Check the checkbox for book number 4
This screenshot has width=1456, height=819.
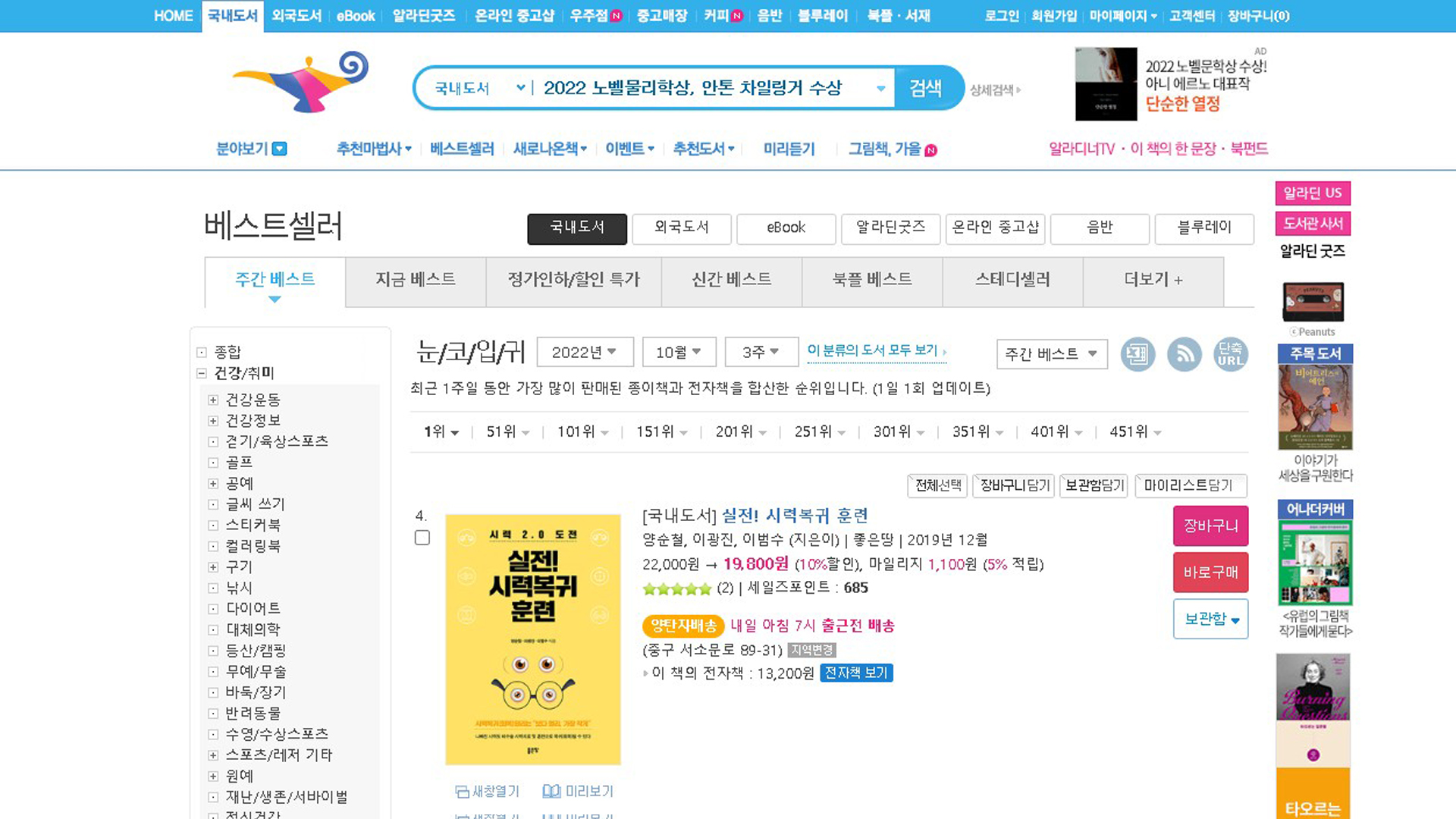(x=422, y=538)
